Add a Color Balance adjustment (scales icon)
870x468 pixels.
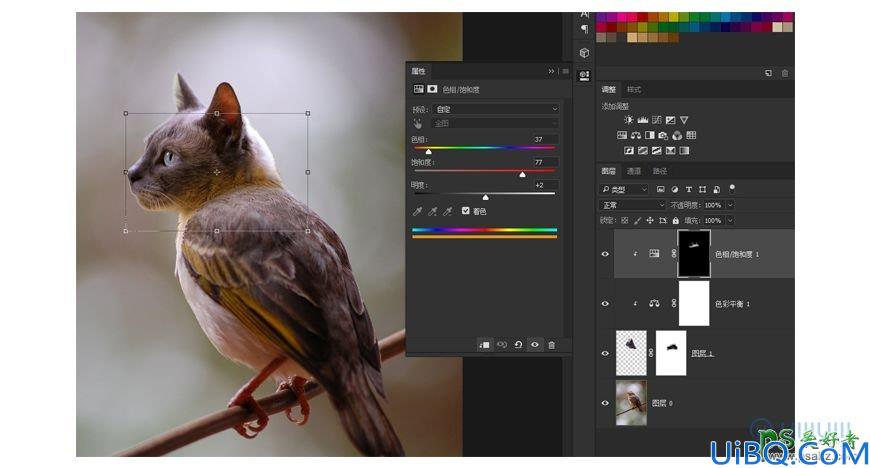pos(636,135)
